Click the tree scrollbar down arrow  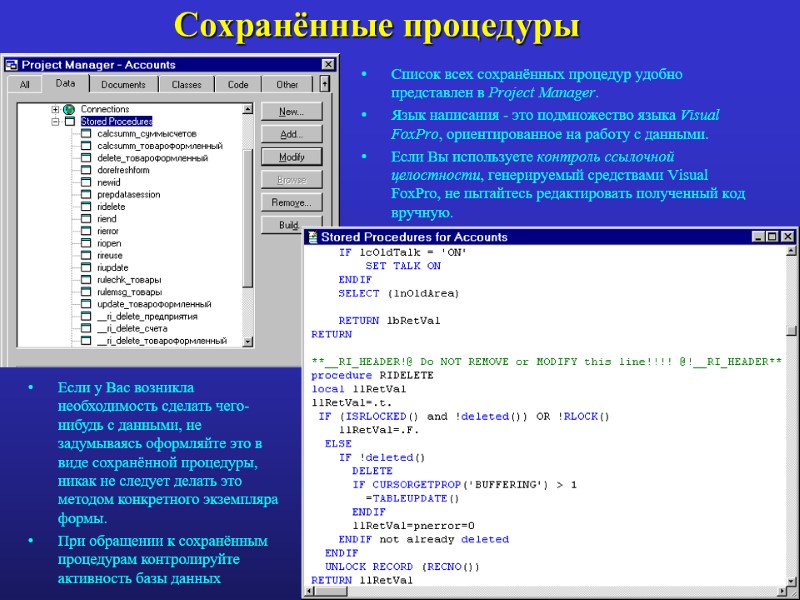click(x=247, y=341)
